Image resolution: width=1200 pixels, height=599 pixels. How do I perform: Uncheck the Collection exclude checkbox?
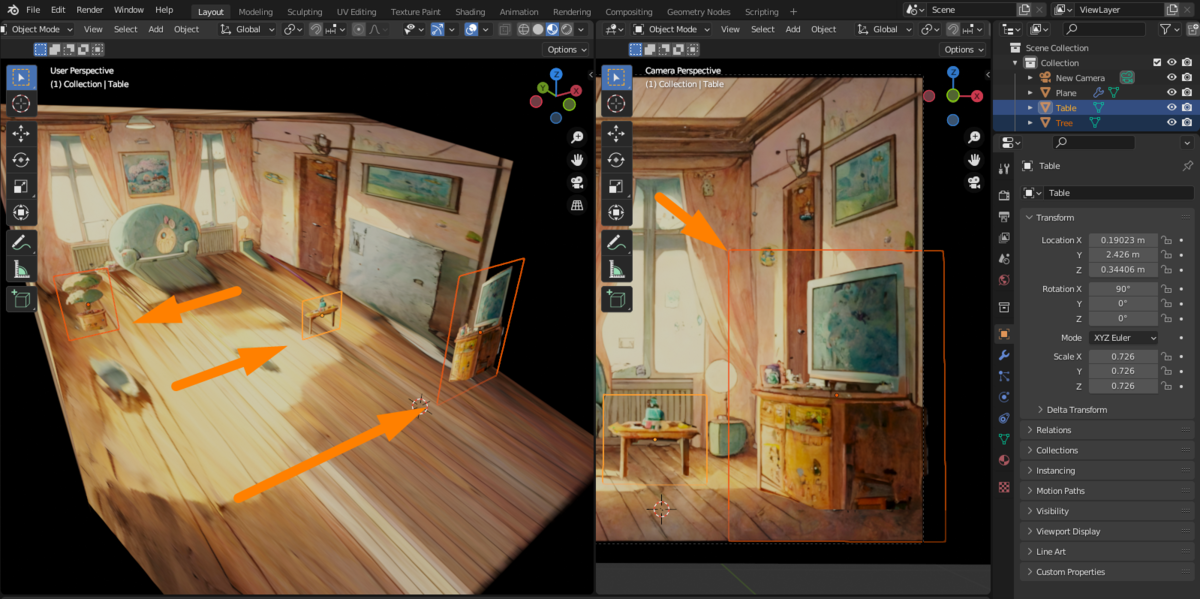coord(1158,62)
